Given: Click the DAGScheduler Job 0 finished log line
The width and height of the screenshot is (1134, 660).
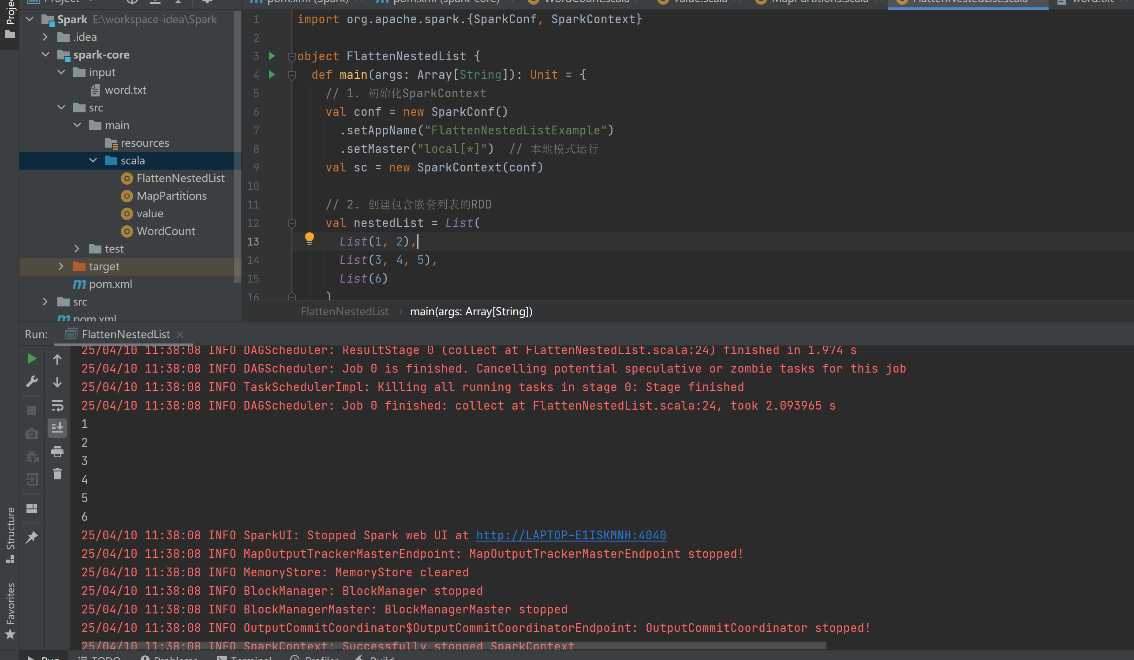Looking at the screenshot, I should (458, 406).
